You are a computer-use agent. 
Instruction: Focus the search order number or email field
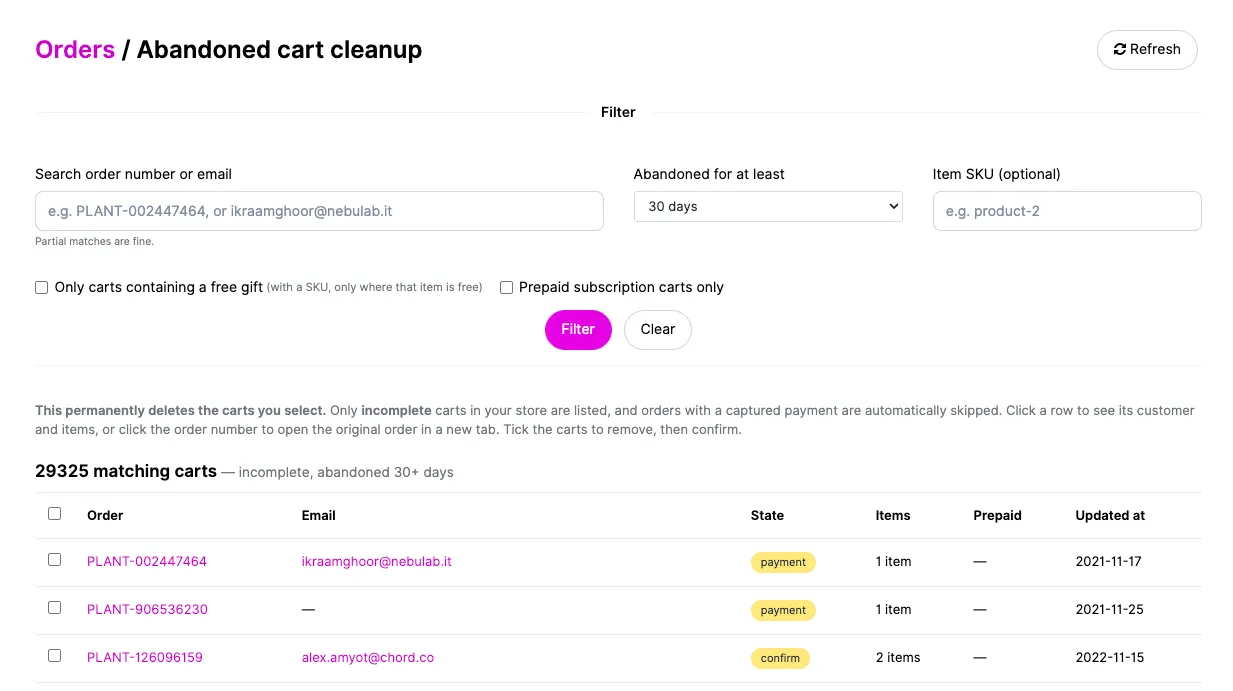pos(319,211)
